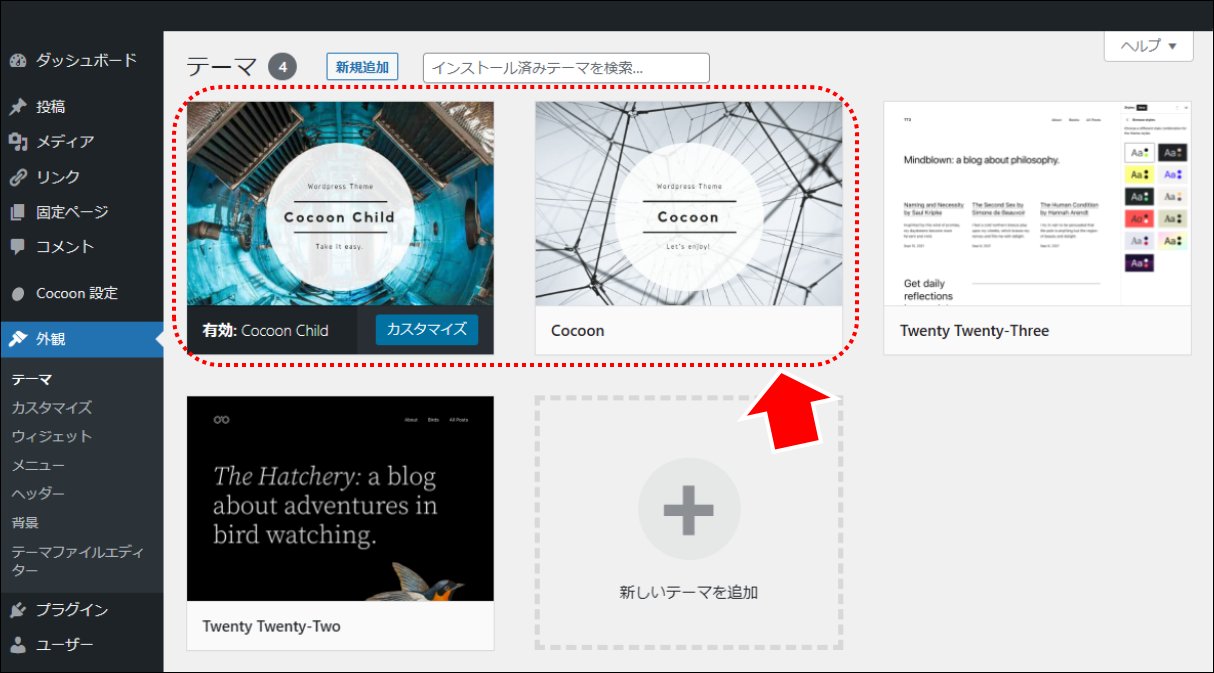Click the 有効: Cocoon Child label
Viewport: 1214px width, 673px height.
[265, 331]
